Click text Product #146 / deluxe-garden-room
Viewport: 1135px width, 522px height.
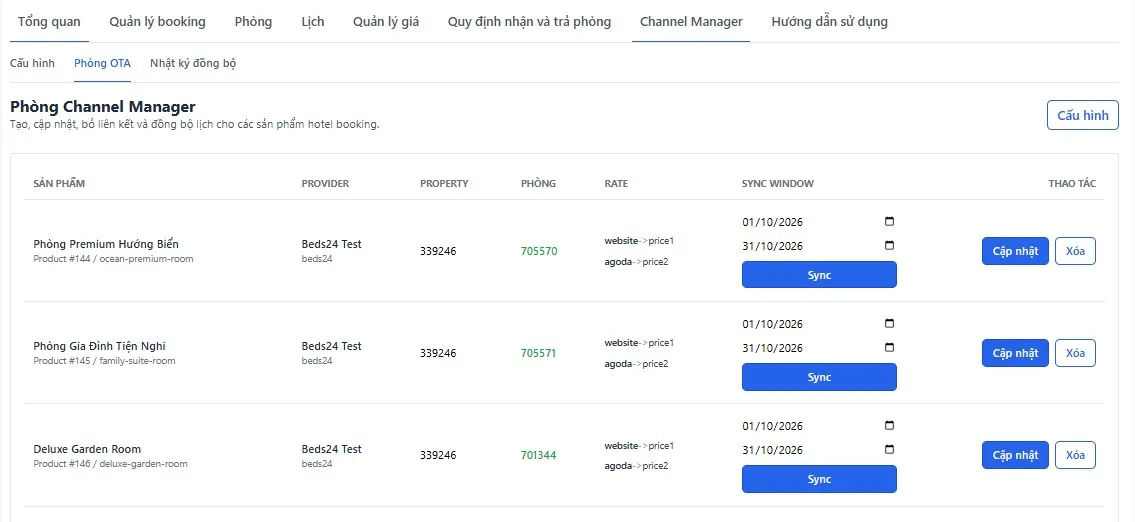pos(111,463)
